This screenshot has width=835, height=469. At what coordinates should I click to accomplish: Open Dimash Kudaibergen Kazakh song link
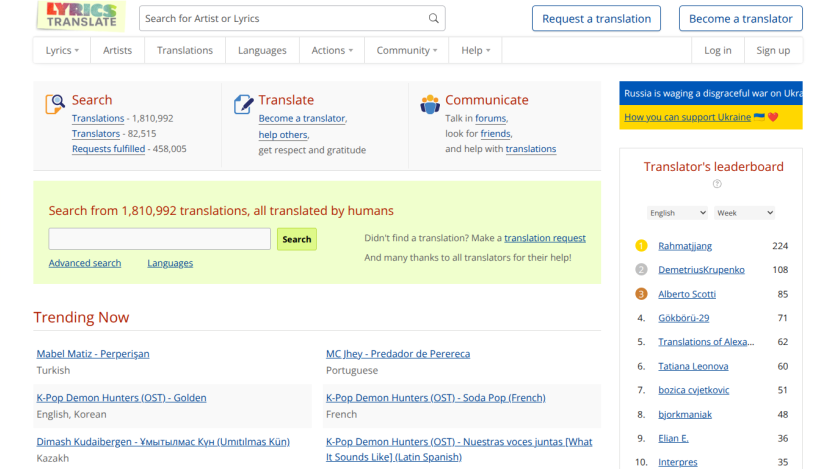163,441
